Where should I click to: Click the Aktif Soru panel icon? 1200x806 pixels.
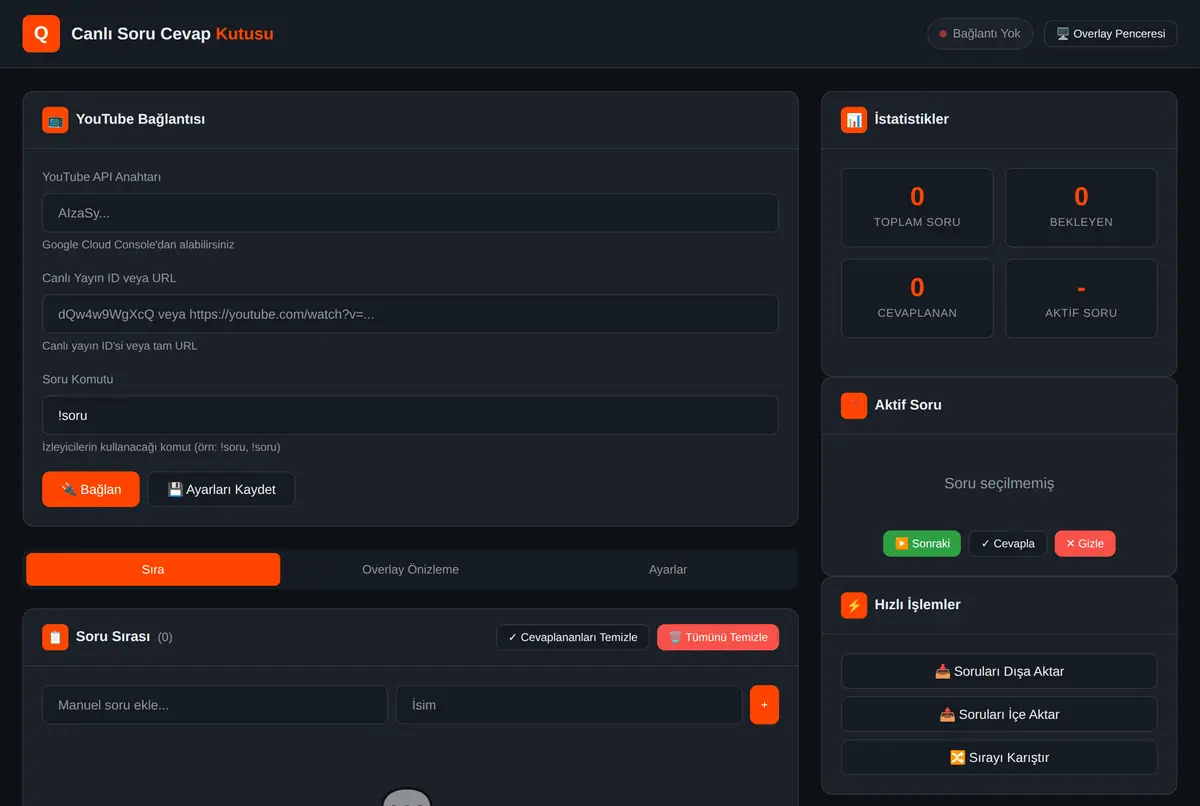[854, 405]
